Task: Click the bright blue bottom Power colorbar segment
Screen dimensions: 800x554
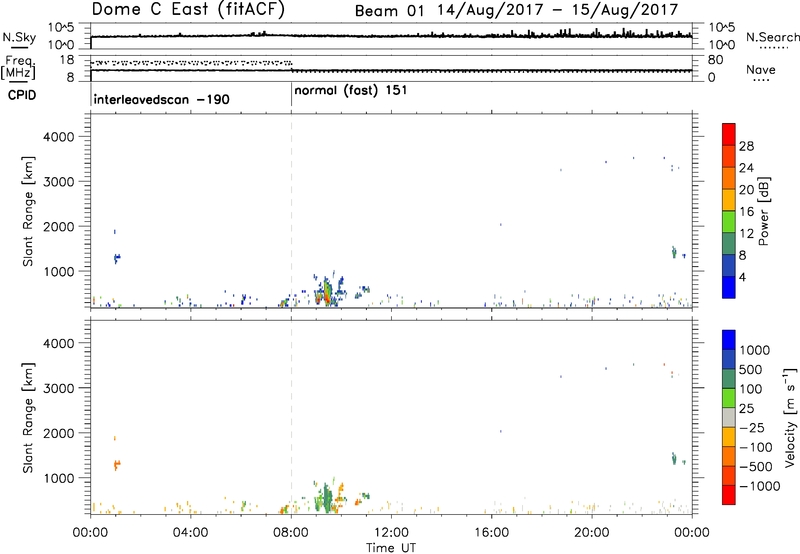Action: tap(729, 287)
